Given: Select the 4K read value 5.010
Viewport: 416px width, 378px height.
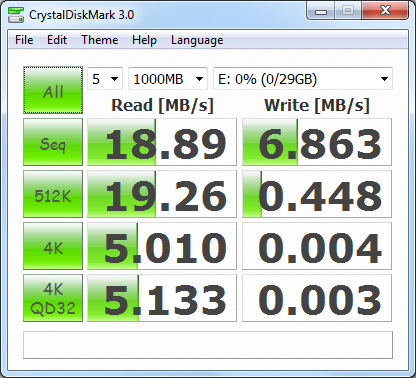Looking at the screenshot, I should click(162, 246).
